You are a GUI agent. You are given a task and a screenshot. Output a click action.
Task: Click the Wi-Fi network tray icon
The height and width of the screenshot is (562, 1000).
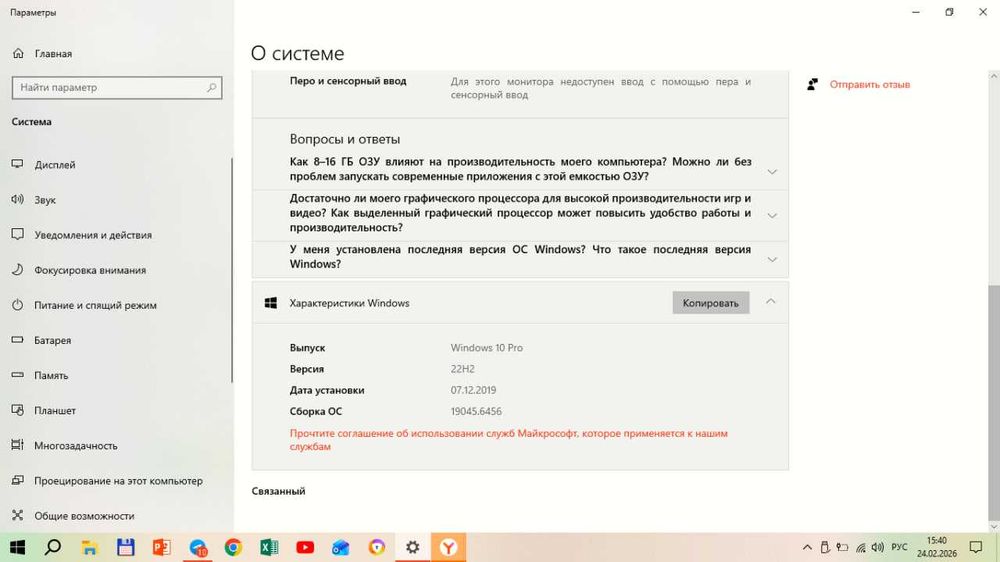[861, 547]
